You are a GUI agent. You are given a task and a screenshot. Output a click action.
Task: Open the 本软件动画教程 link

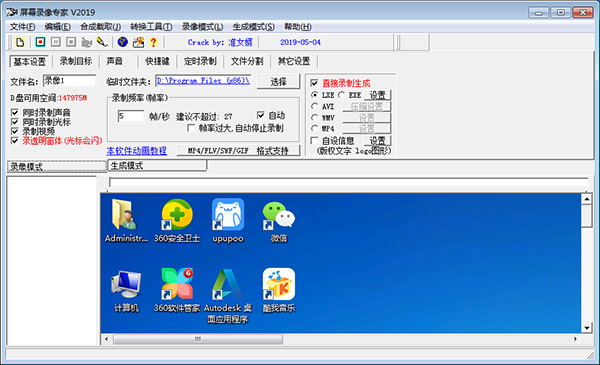pyautogui.click(x=137, y=151)
